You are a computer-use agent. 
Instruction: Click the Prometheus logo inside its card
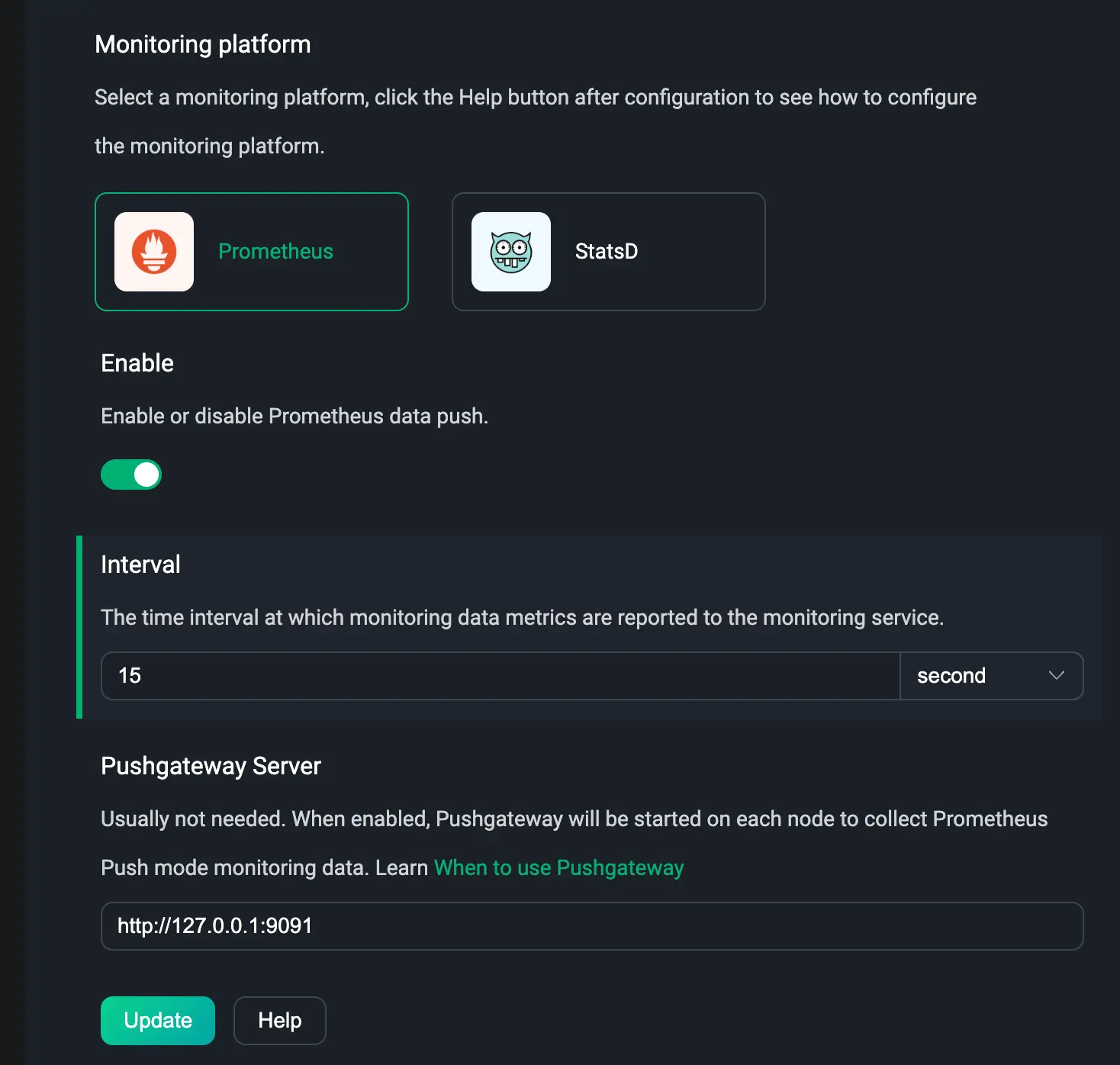[153, 252]
